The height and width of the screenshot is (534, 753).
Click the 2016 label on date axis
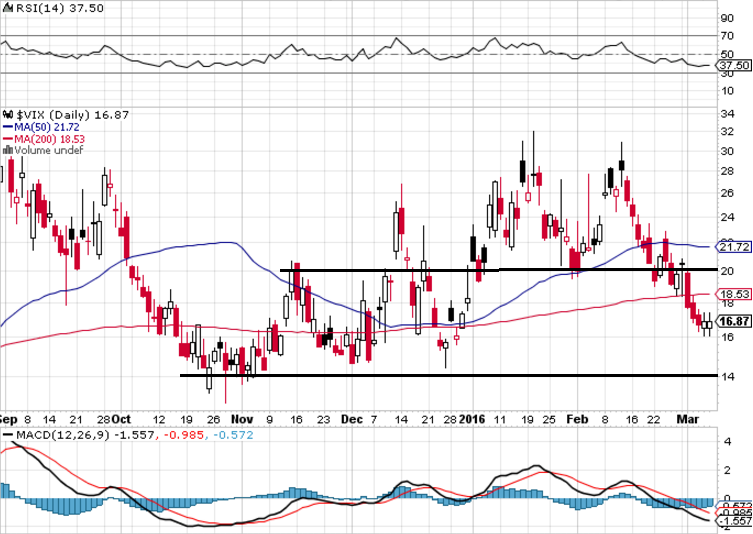pos(472,419)
